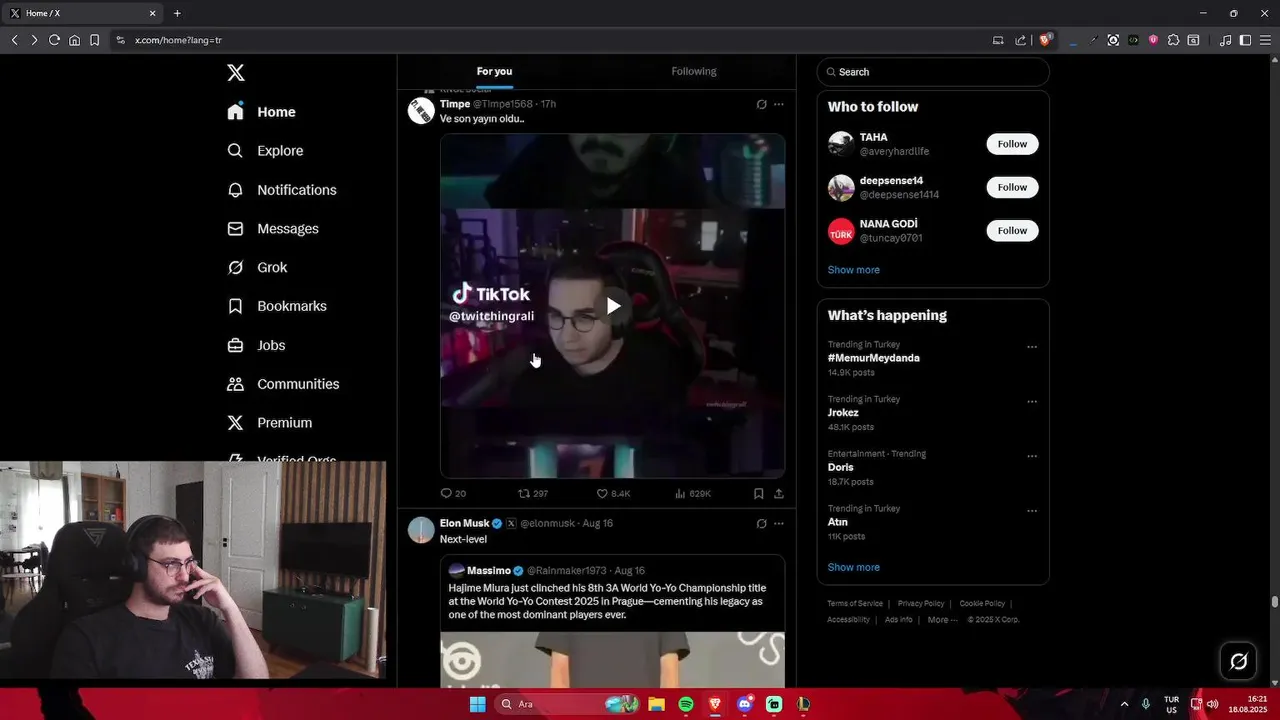
Task: Open Brave Shields icon
Action: 1045,40
